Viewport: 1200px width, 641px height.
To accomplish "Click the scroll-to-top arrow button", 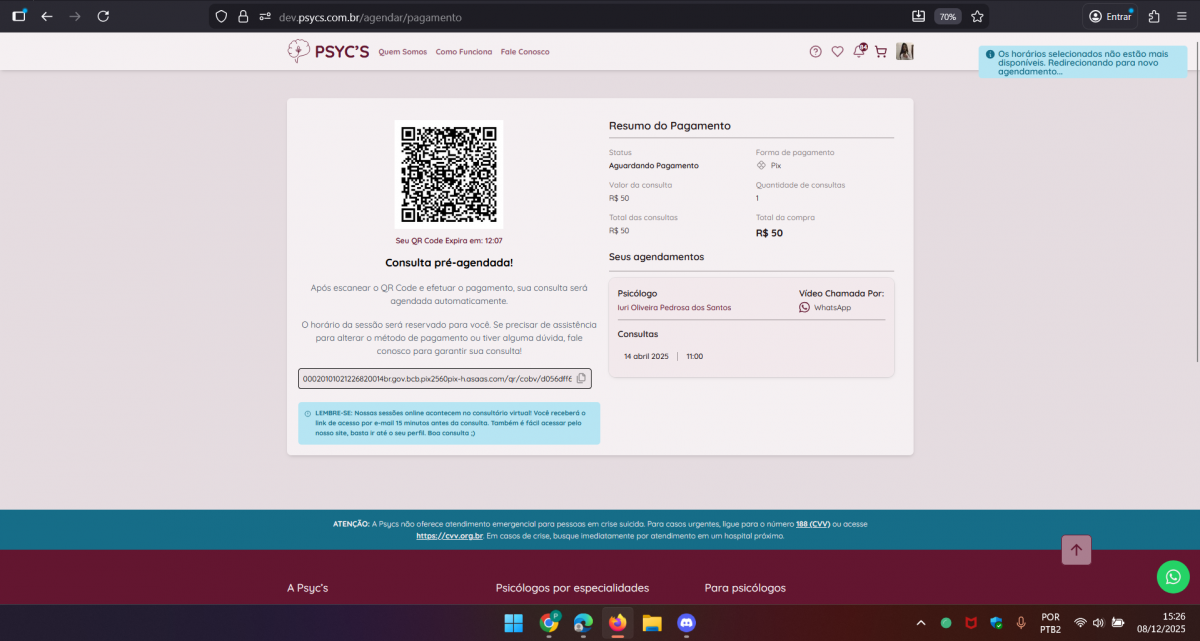I will pos(1076,550).
